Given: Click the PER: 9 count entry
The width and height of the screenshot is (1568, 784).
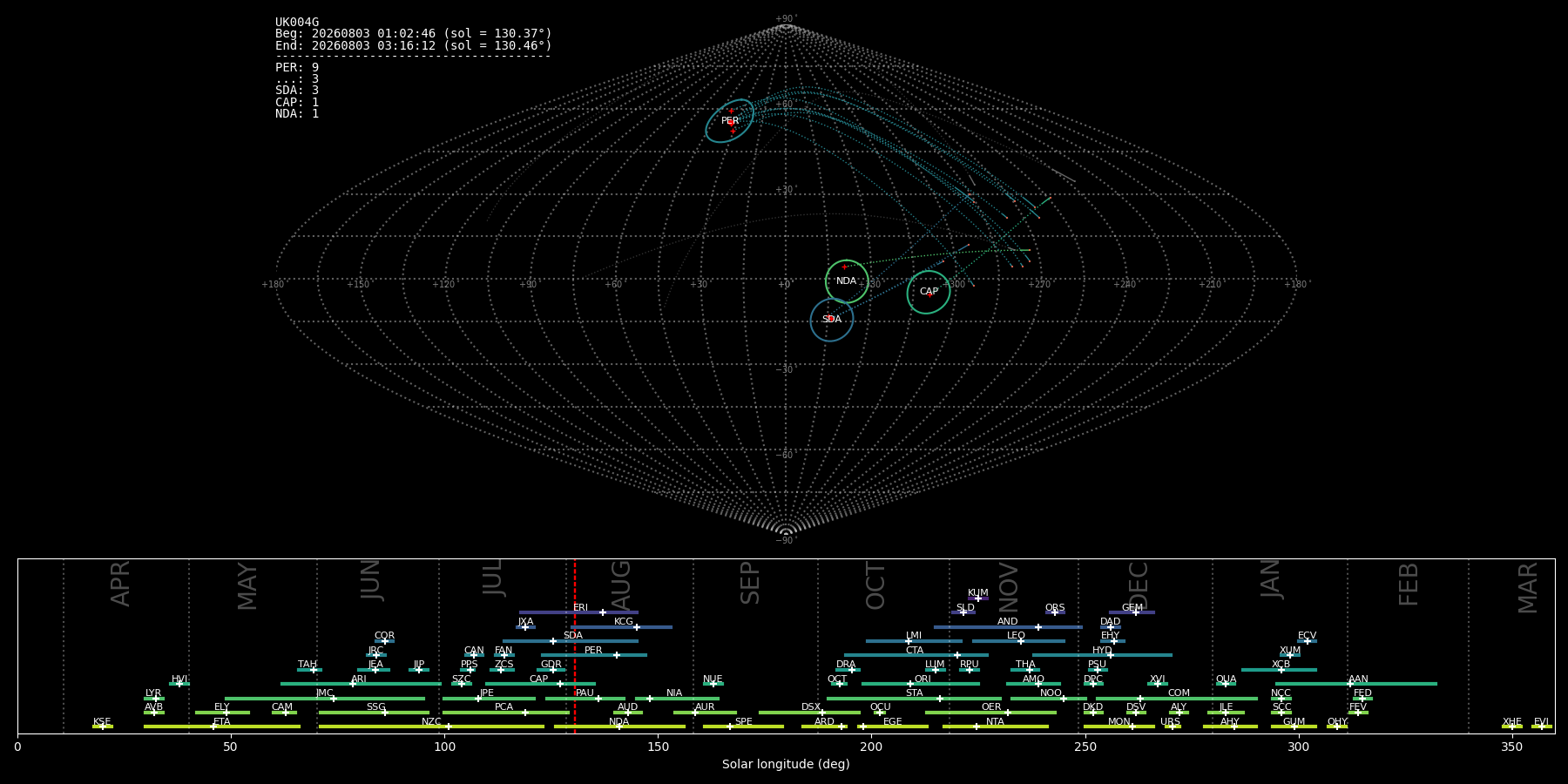Looking at the screenshot, I should [297, 67].
